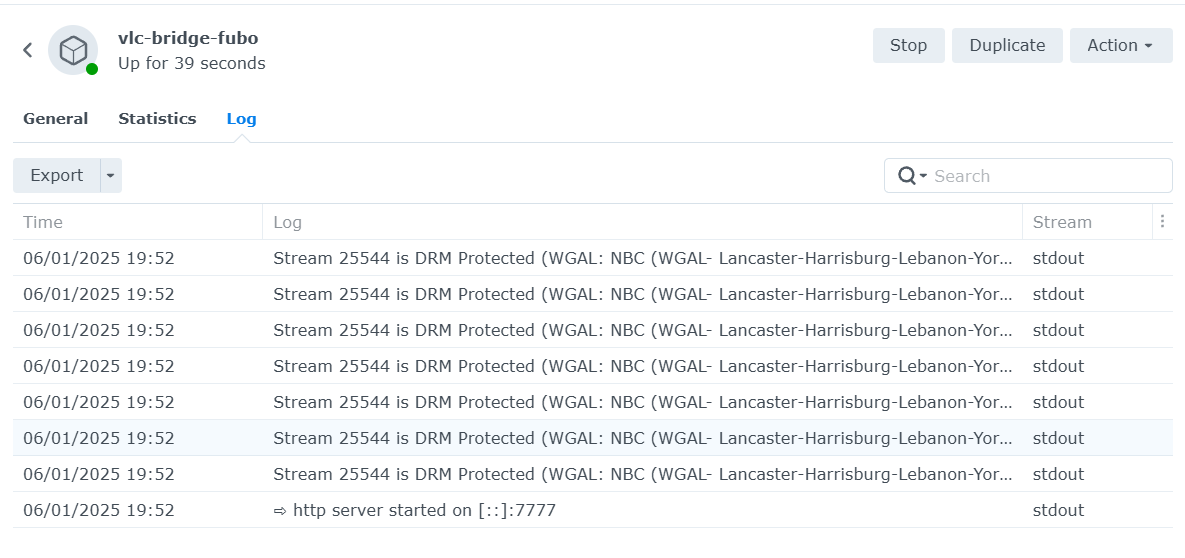Select the Log tab

(x=241, y=119)
